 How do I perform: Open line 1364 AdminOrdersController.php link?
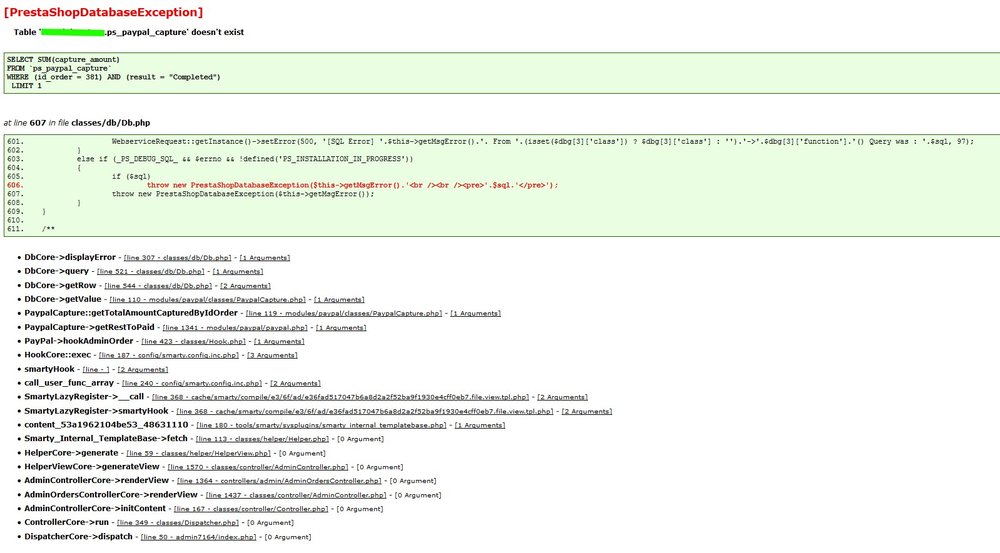pyautogui.click(x=279, y=482)
